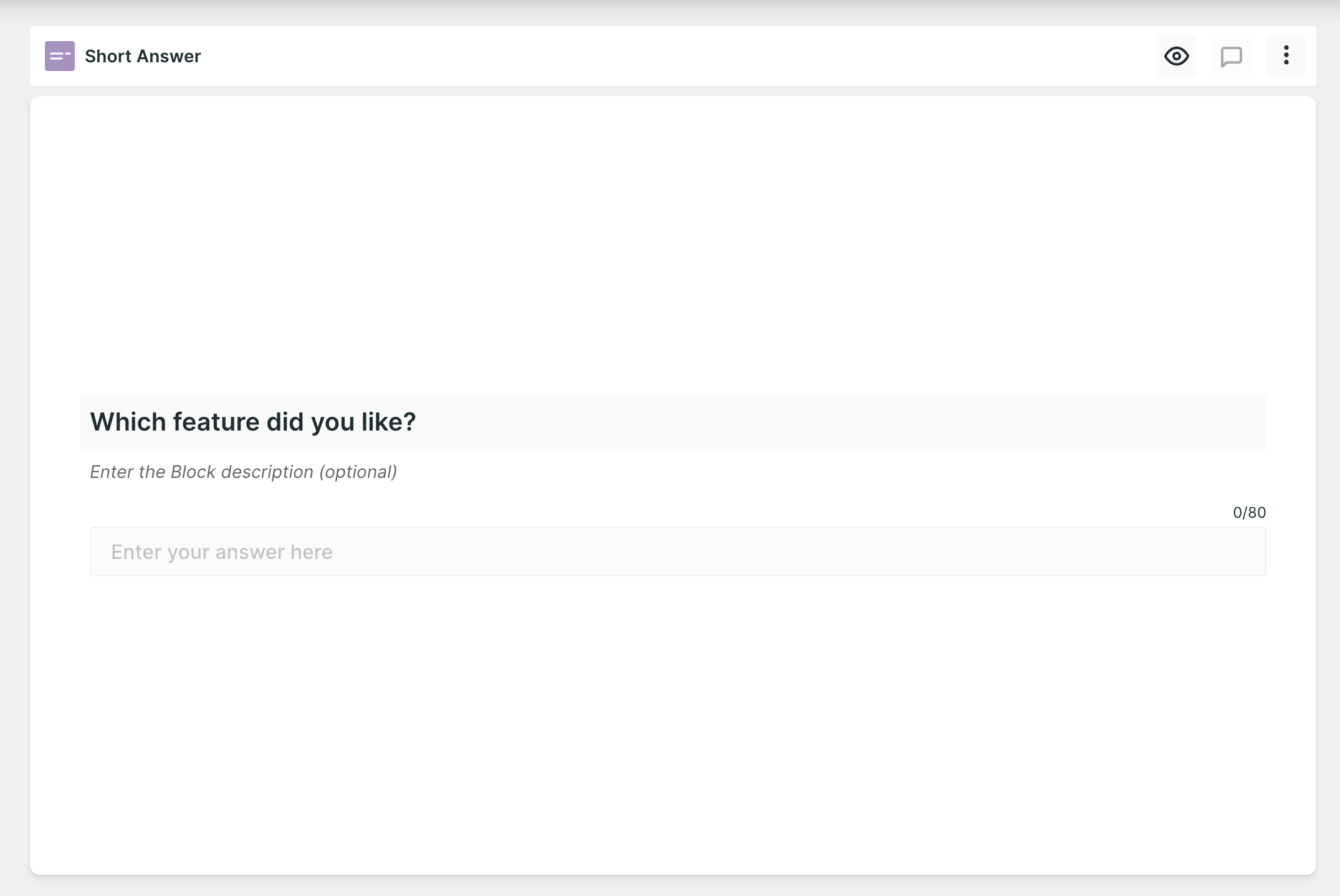The image size is (1340, 896).
Task: Edit the 'Which feature did you like?' question
Action: click(x=673, y=422)
